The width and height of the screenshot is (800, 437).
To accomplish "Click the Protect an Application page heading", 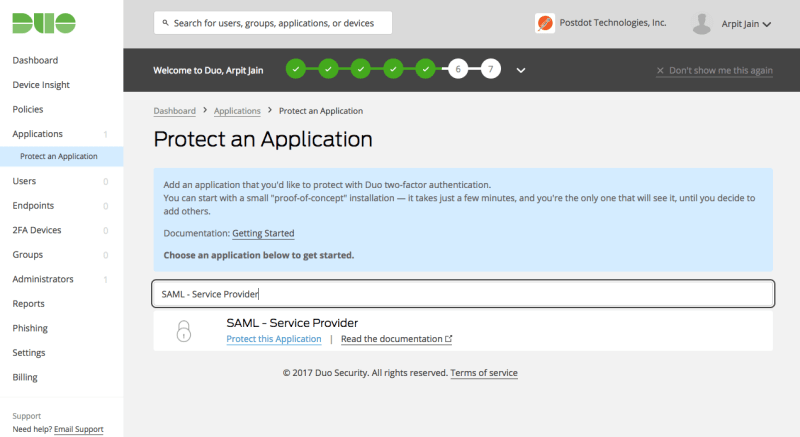I will click(x=263, y=139).
